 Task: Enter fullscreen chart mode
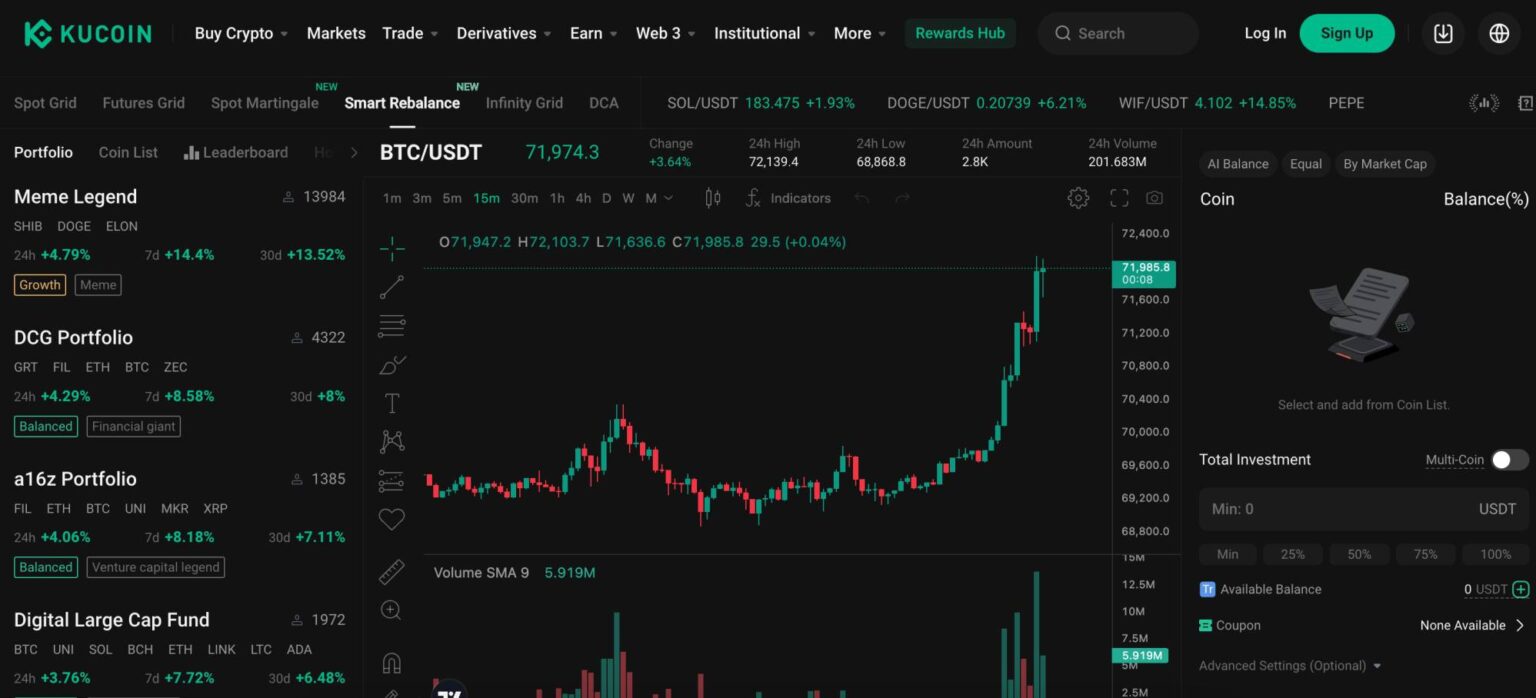[x=1118, y=197]
